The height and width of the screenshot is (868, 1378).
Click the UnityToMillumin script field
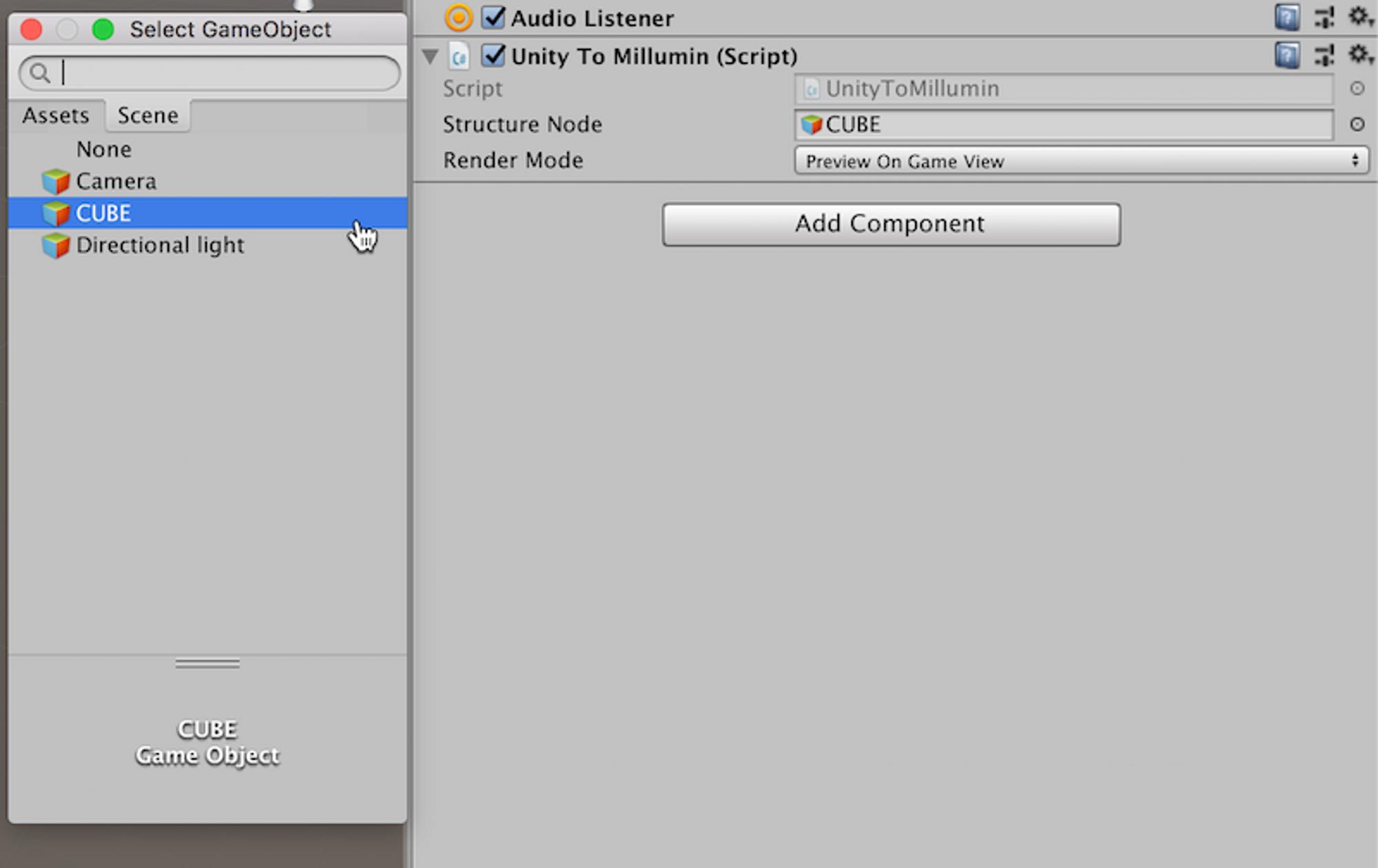coord(1063,89)
